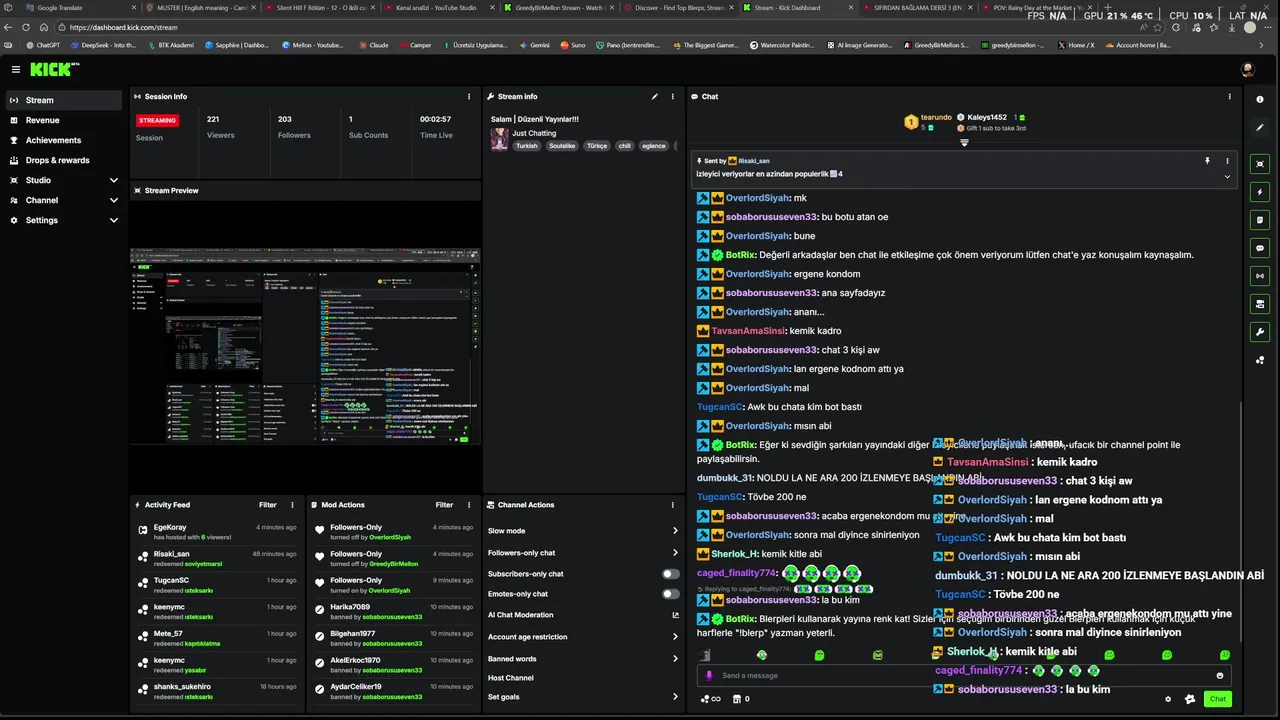Open the emoji picker in message box

[x=1219, y=675]
